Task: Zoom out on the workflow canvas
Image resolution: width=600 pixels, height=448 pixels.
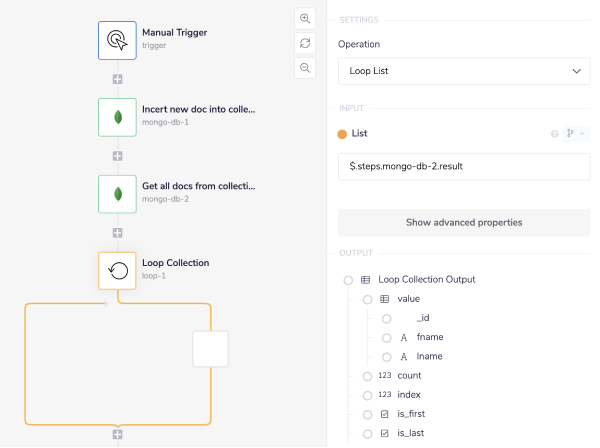Action: point(305,67)
